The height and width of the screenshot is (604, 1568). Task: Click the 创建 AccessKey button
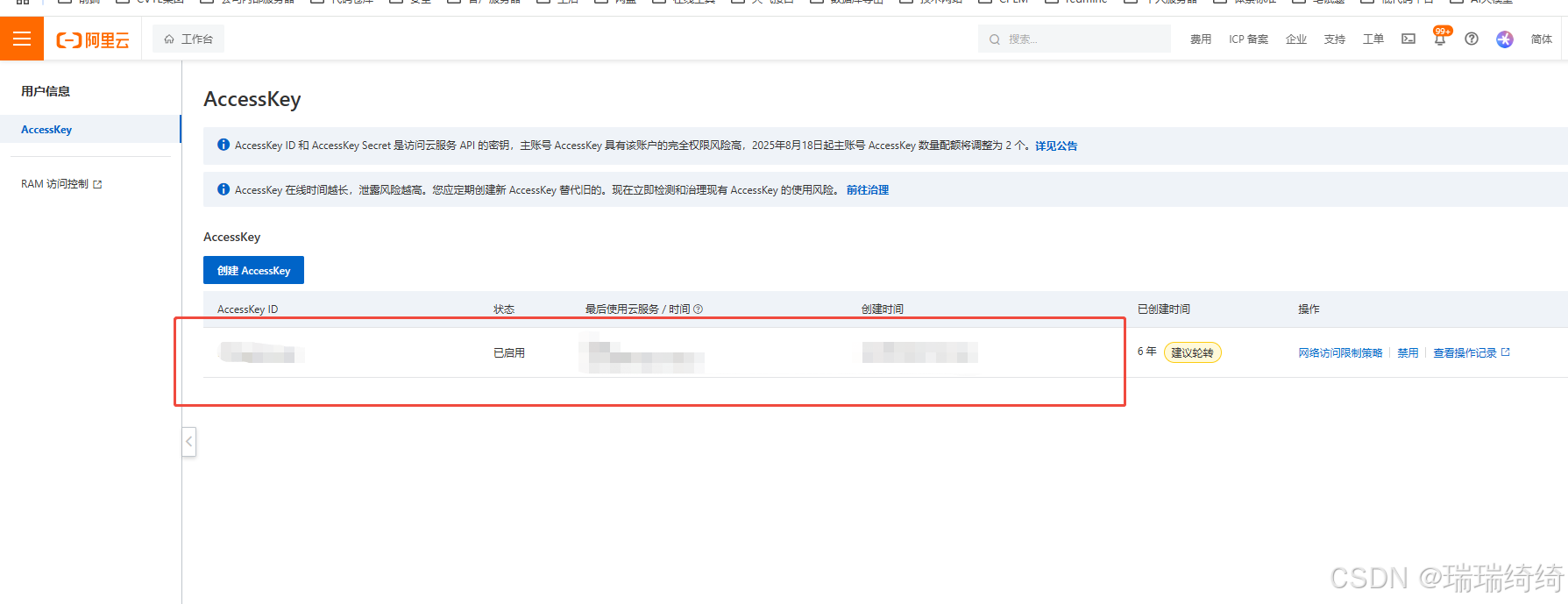coord(253,270)
